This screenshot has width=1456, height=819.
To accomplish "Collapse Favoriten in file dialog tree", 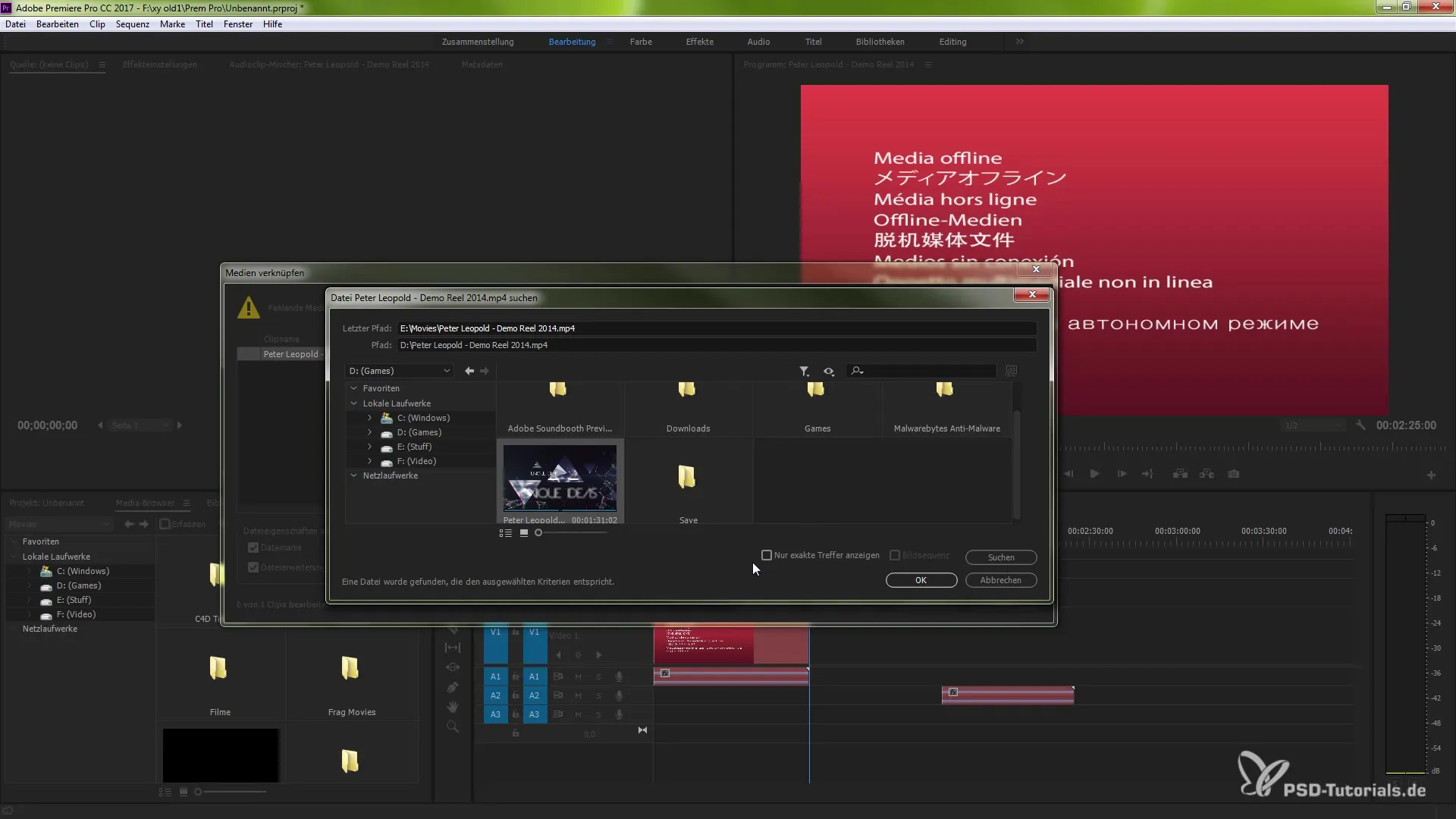I will point(353,388).
